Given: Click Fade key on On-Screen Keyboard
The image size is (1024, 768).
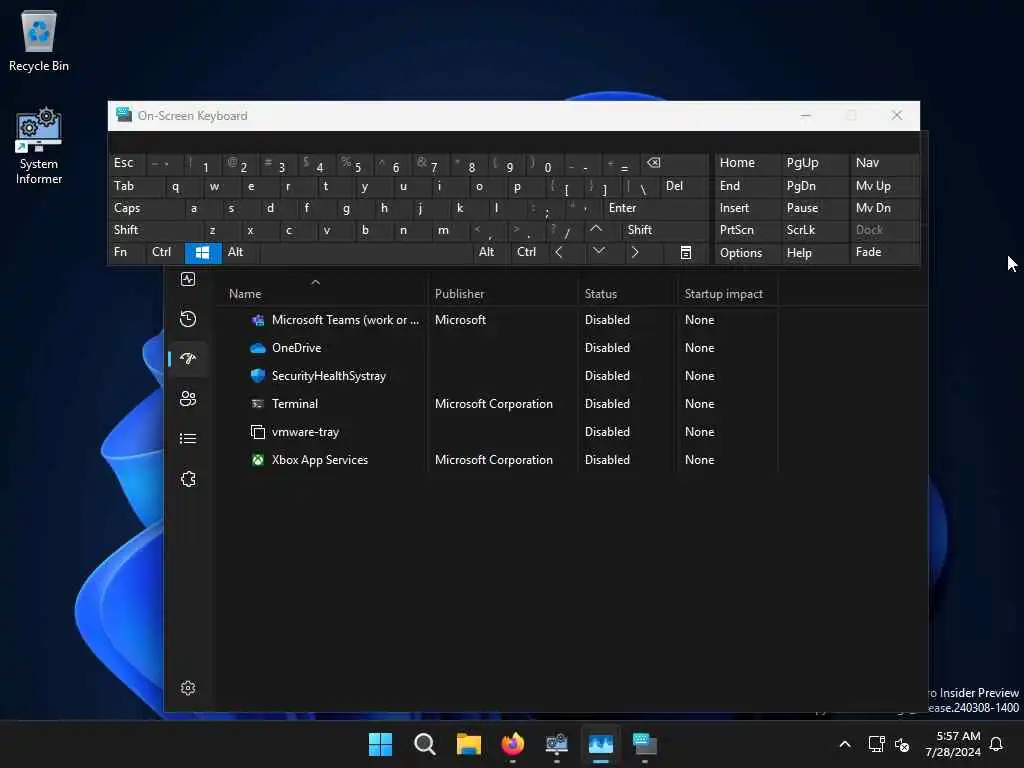Looking at the screenshot, I should click(x=884, y=252).
